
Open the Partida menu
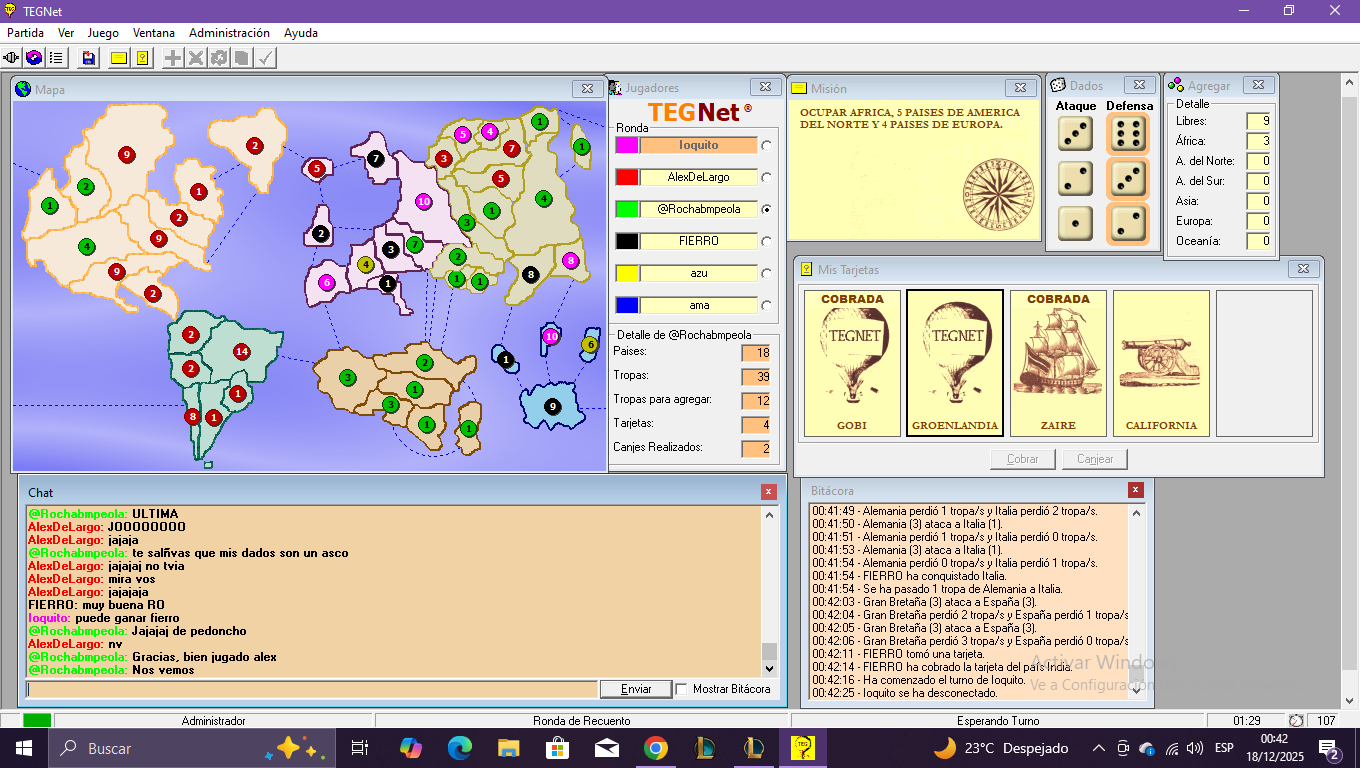25,33
